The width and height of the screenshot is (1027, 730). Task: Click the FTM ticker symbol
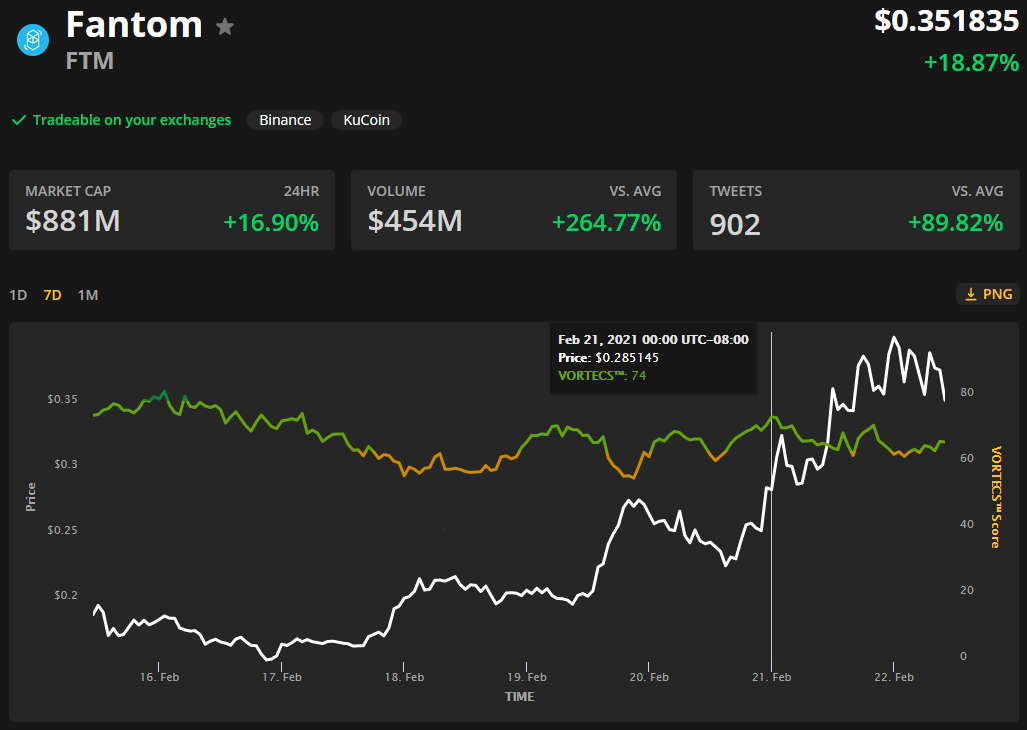90,61
